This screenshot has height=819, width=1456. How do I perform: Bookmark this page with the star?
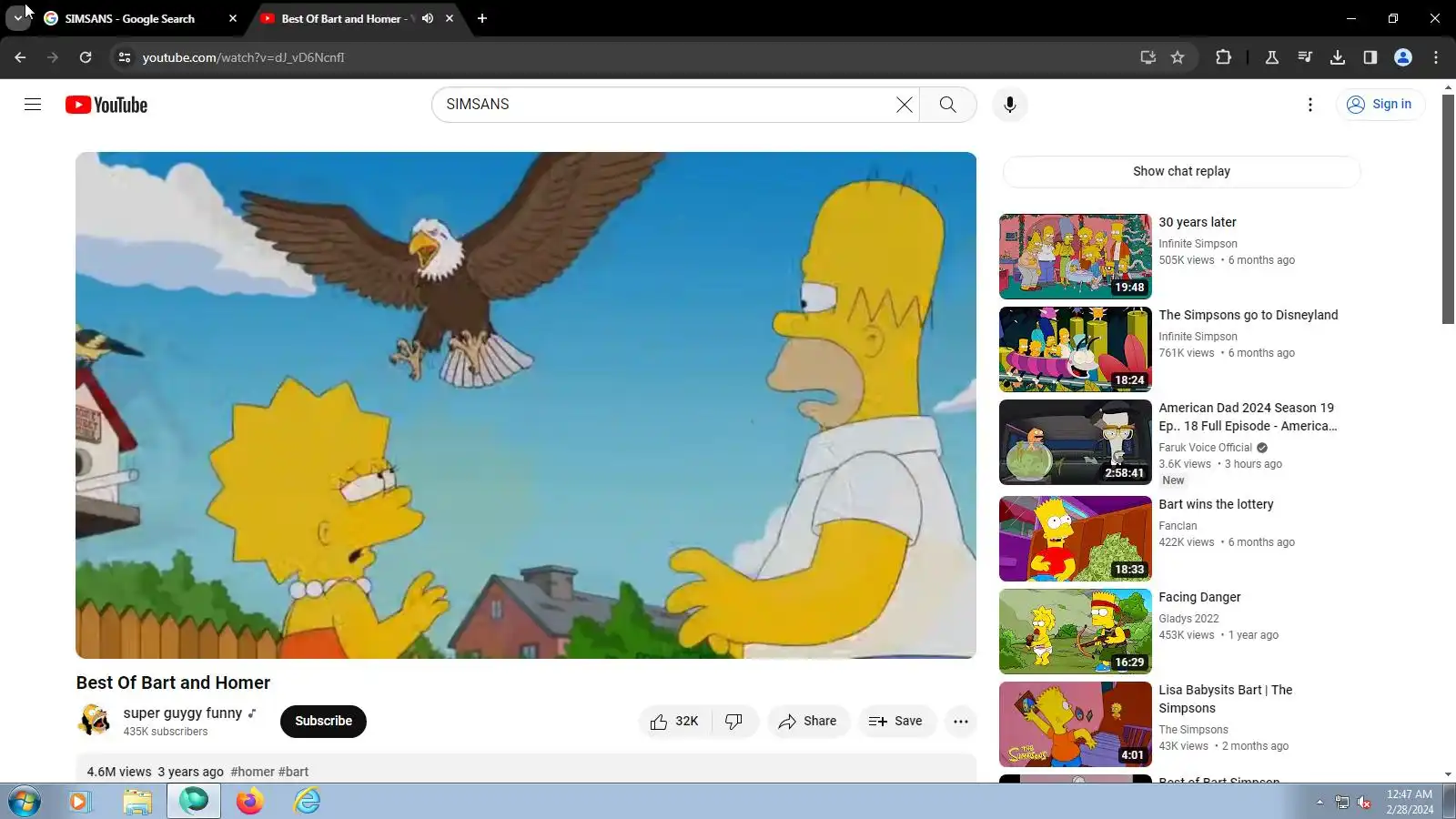pos(1178,57)
